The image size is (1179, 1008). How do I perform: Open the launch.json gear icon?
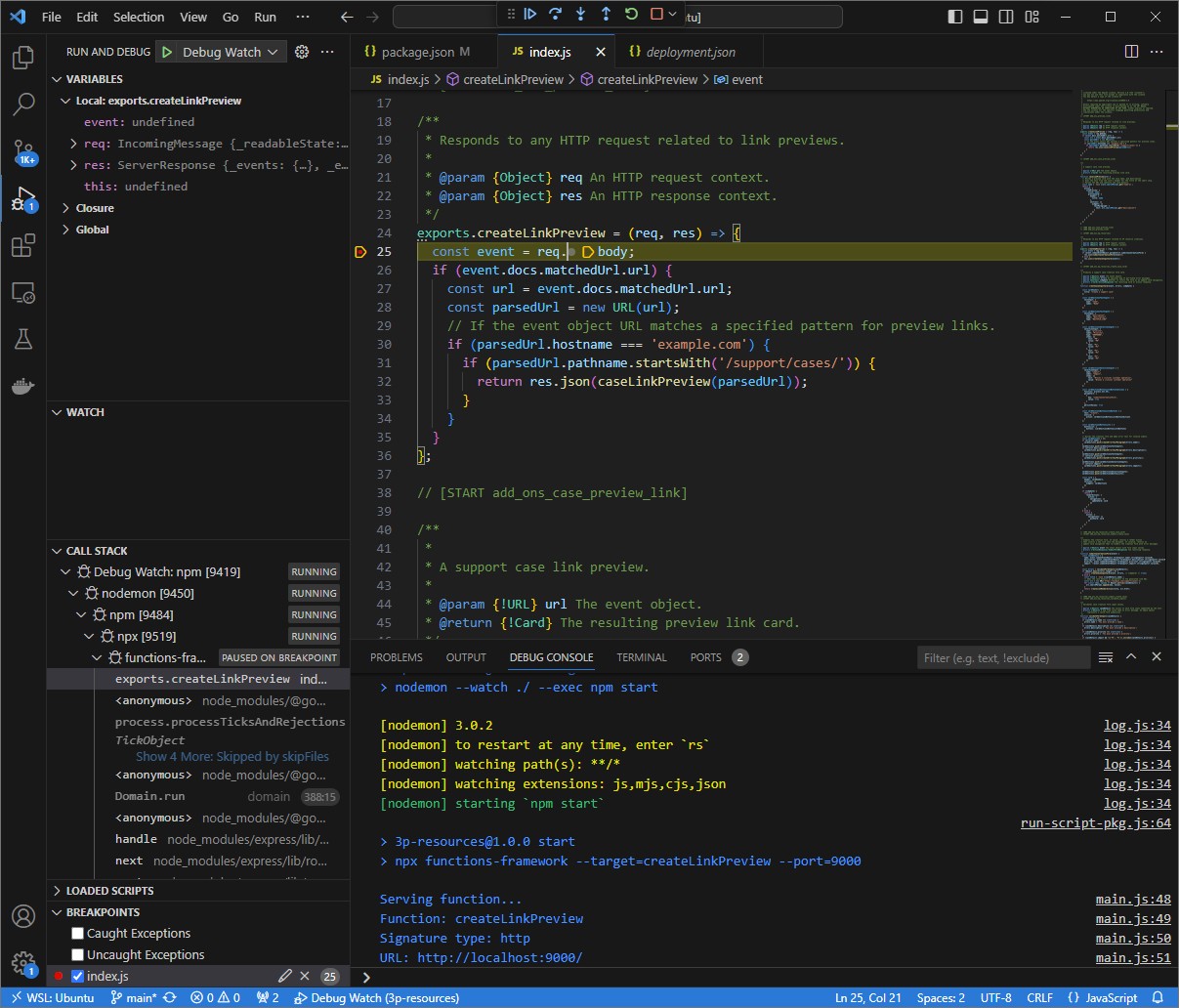click(302, 52)
